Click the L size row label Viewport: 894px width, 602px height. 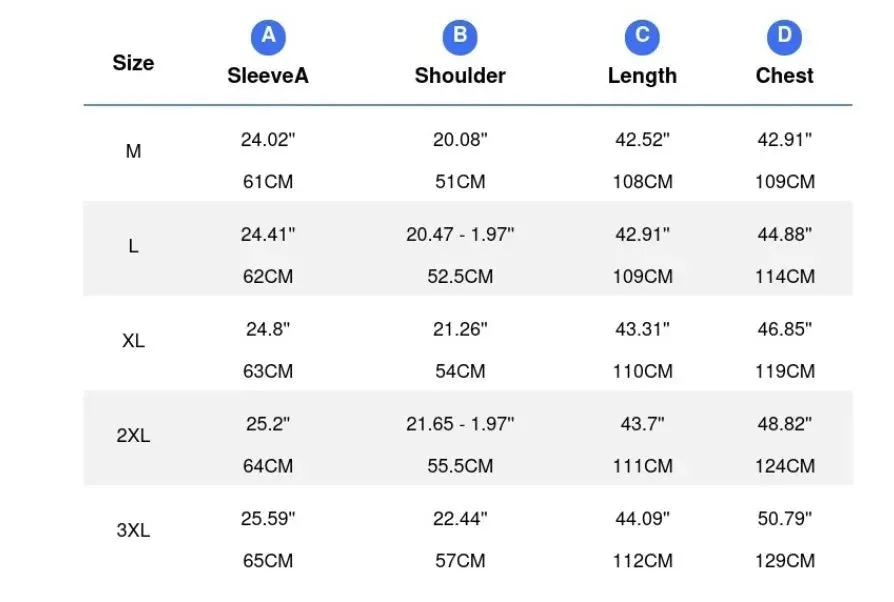pyautogui.click(x=133, y=246)
